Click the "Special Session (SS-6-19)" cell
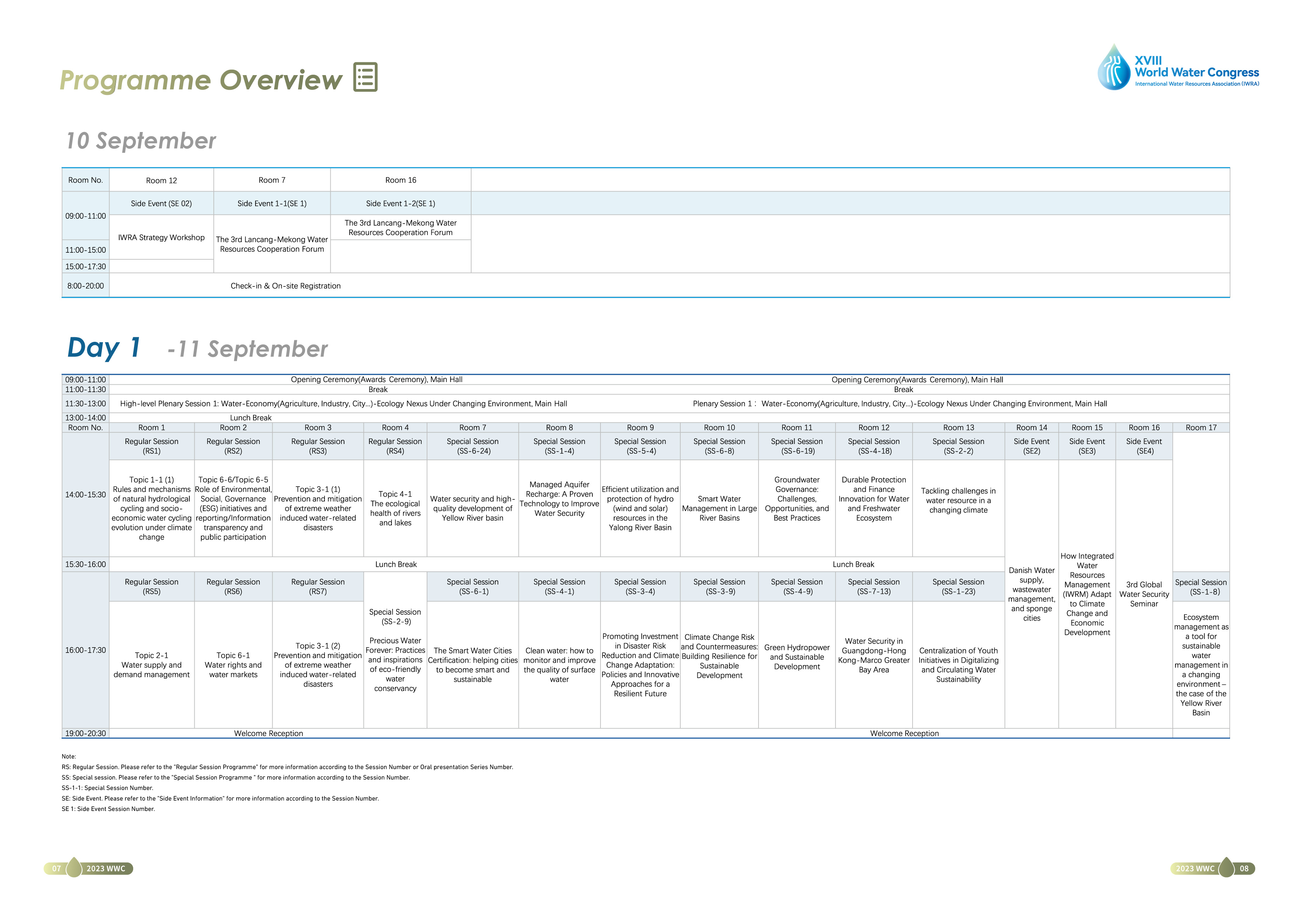The width and height of the screenshot is (1299, 924). coord(796,446)
